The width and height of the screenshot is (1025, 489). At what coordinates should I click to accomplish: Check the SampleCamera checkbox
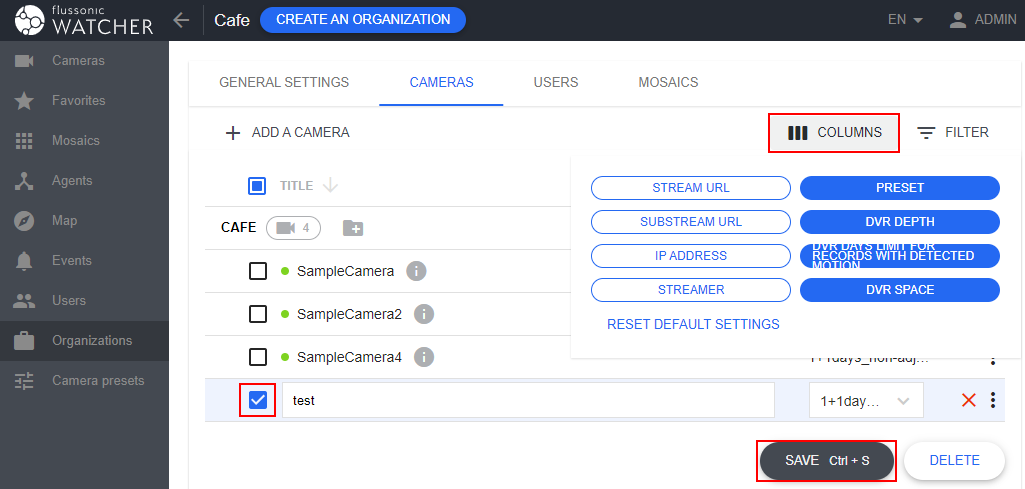tap(258, 271)
